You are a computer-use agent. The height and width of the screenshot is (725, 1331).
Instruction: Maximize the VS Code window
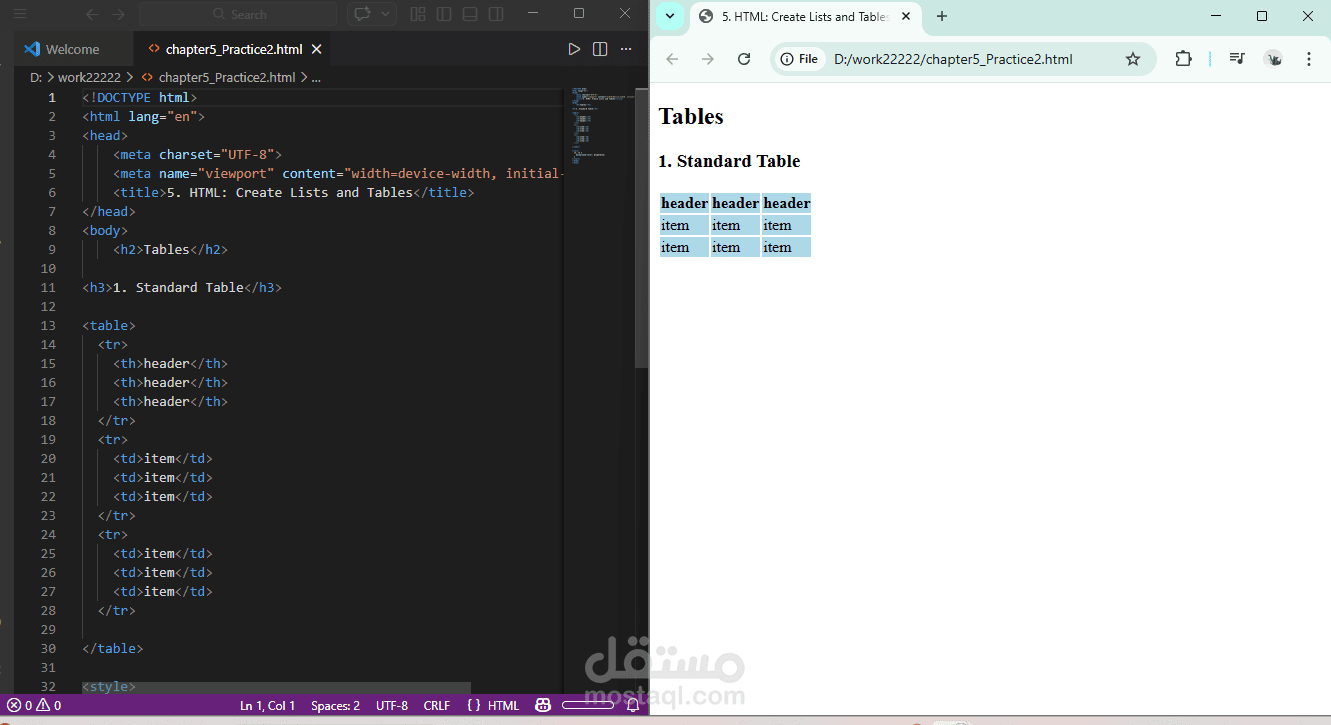(x=579, y=13)
